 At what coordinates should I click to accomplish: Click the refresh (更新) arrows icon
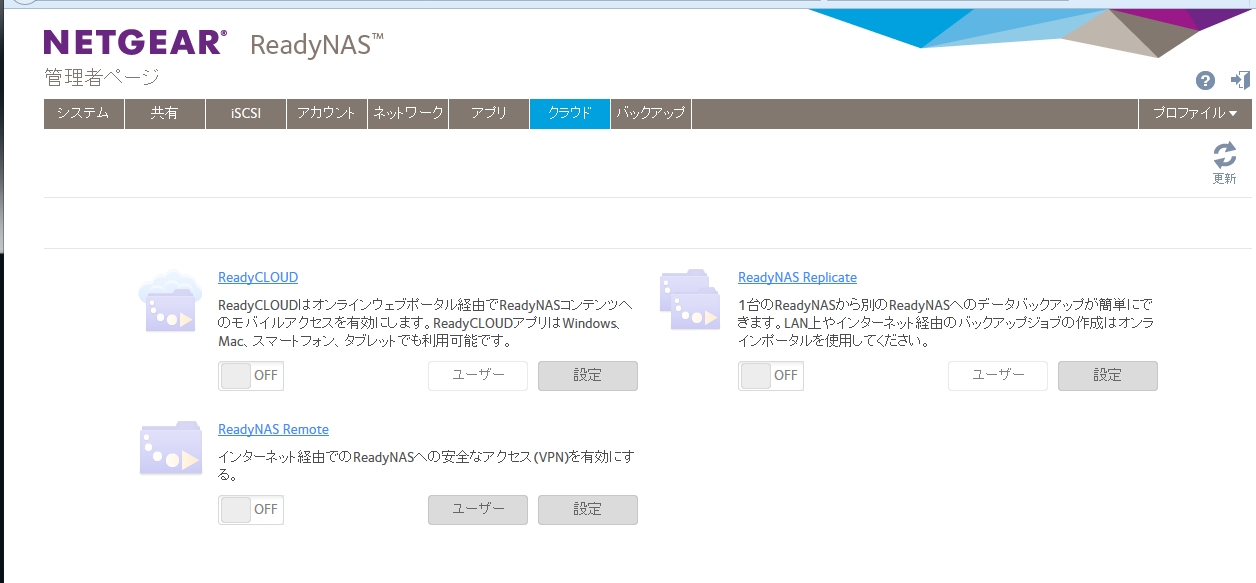coord(1225,155)
